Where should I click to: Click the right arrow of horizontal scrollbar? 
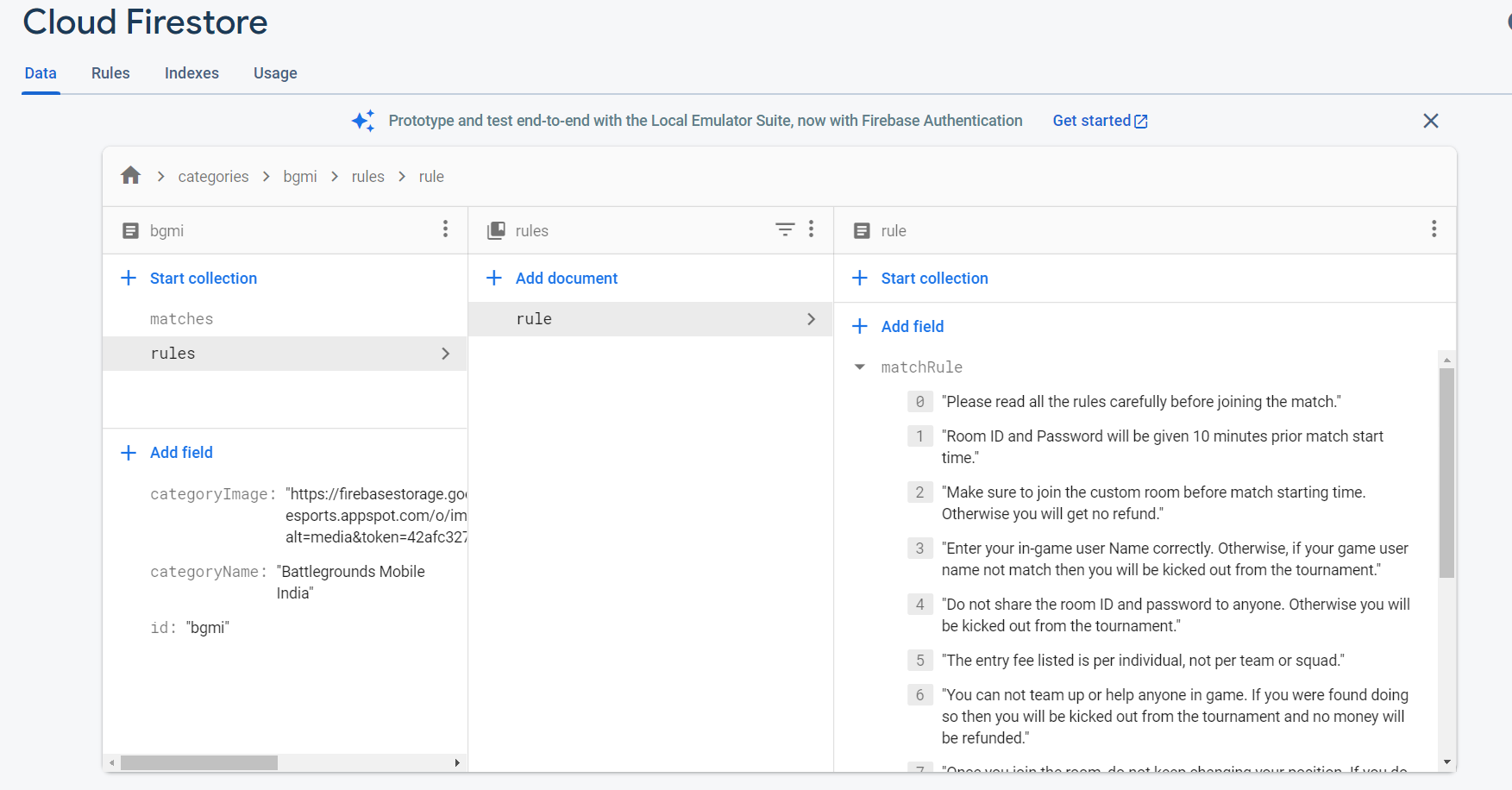pyautogui.click(x=457, y=762)
